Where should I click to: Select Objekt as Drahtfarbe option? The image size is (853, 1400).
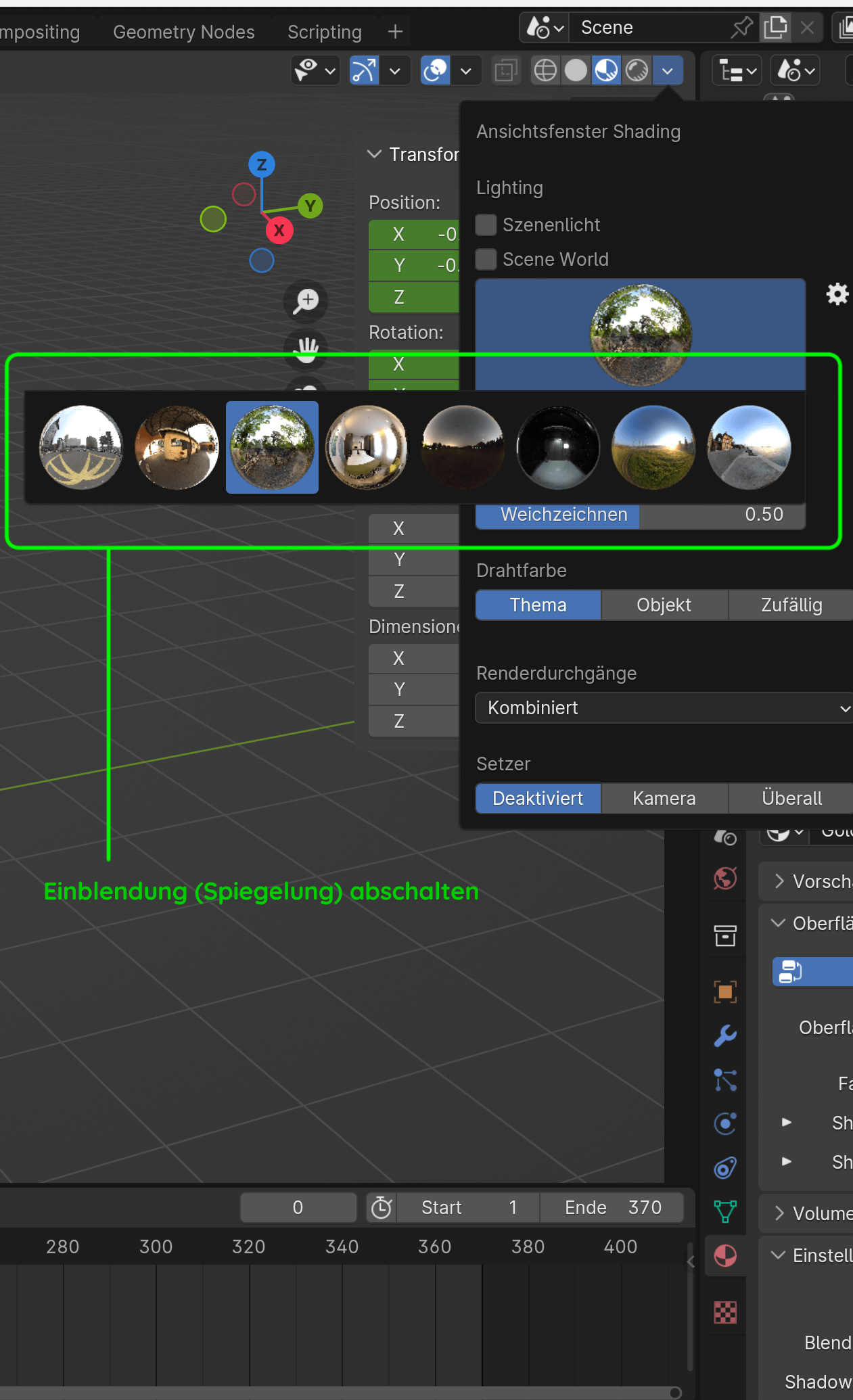(x=664, y=605)
